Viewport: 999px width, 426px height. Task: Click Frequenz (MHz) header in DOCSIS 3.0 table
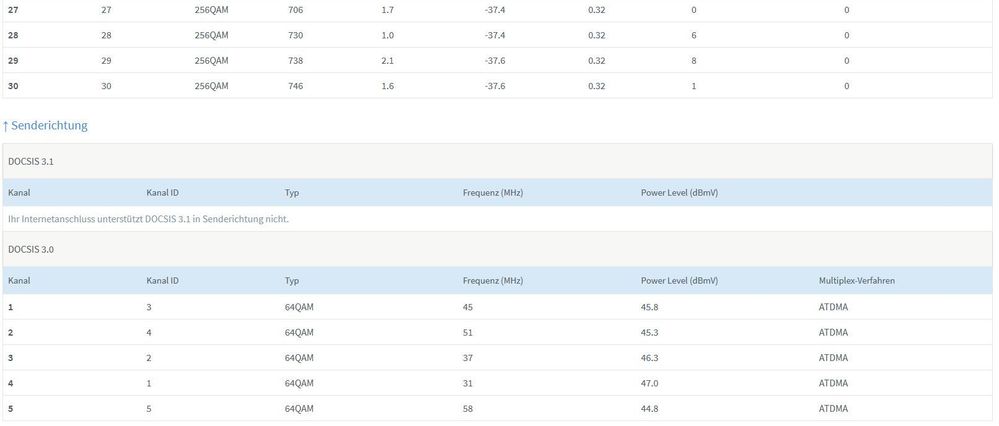pyautogui.click(x=492, y=281)
